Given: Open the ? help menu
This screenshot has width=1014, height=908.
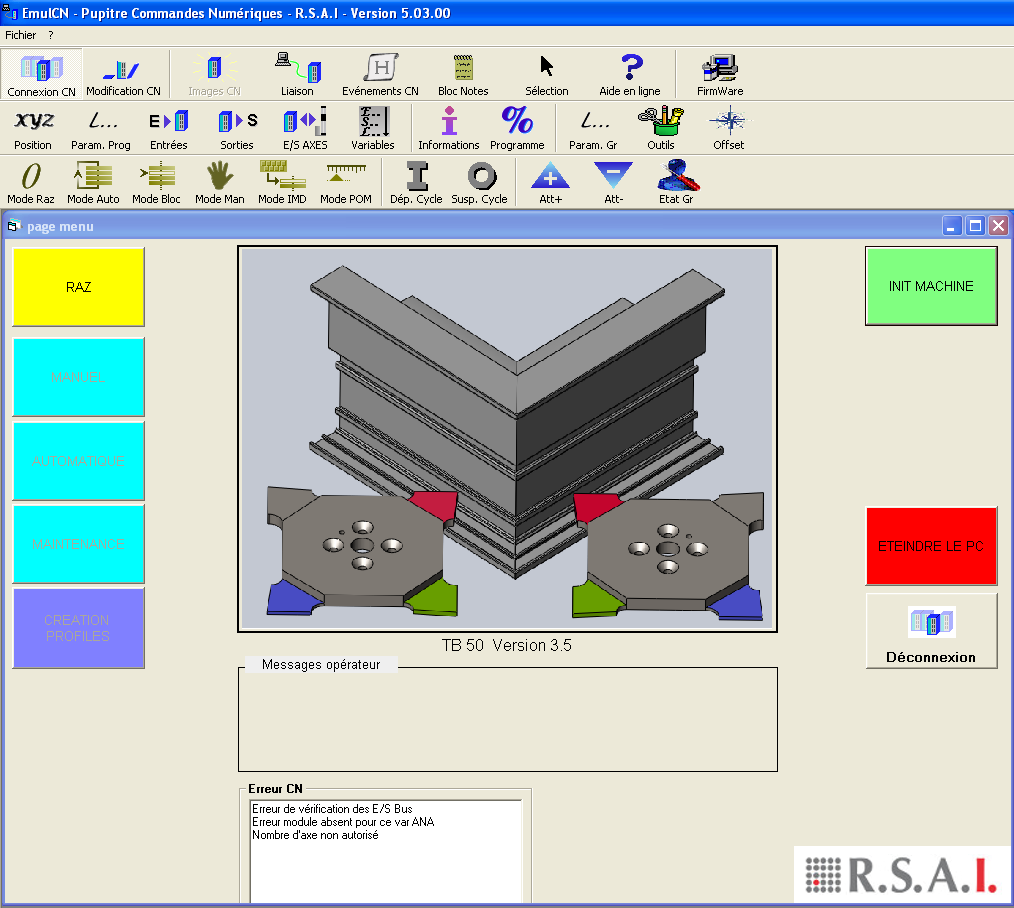Looking at the screenshot, I should pos(50,35).
